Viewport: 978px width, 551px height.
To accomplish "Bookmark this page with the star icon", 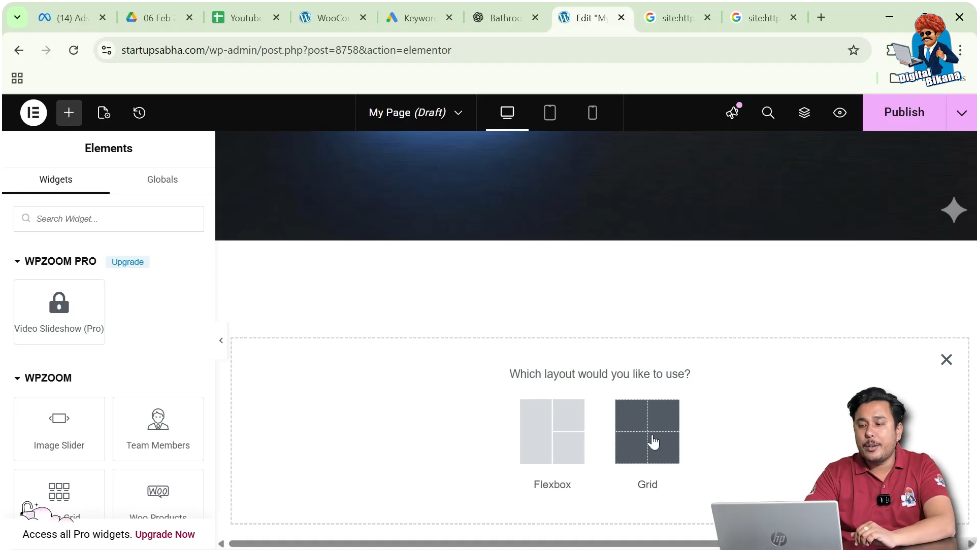I will pos(853,50).
